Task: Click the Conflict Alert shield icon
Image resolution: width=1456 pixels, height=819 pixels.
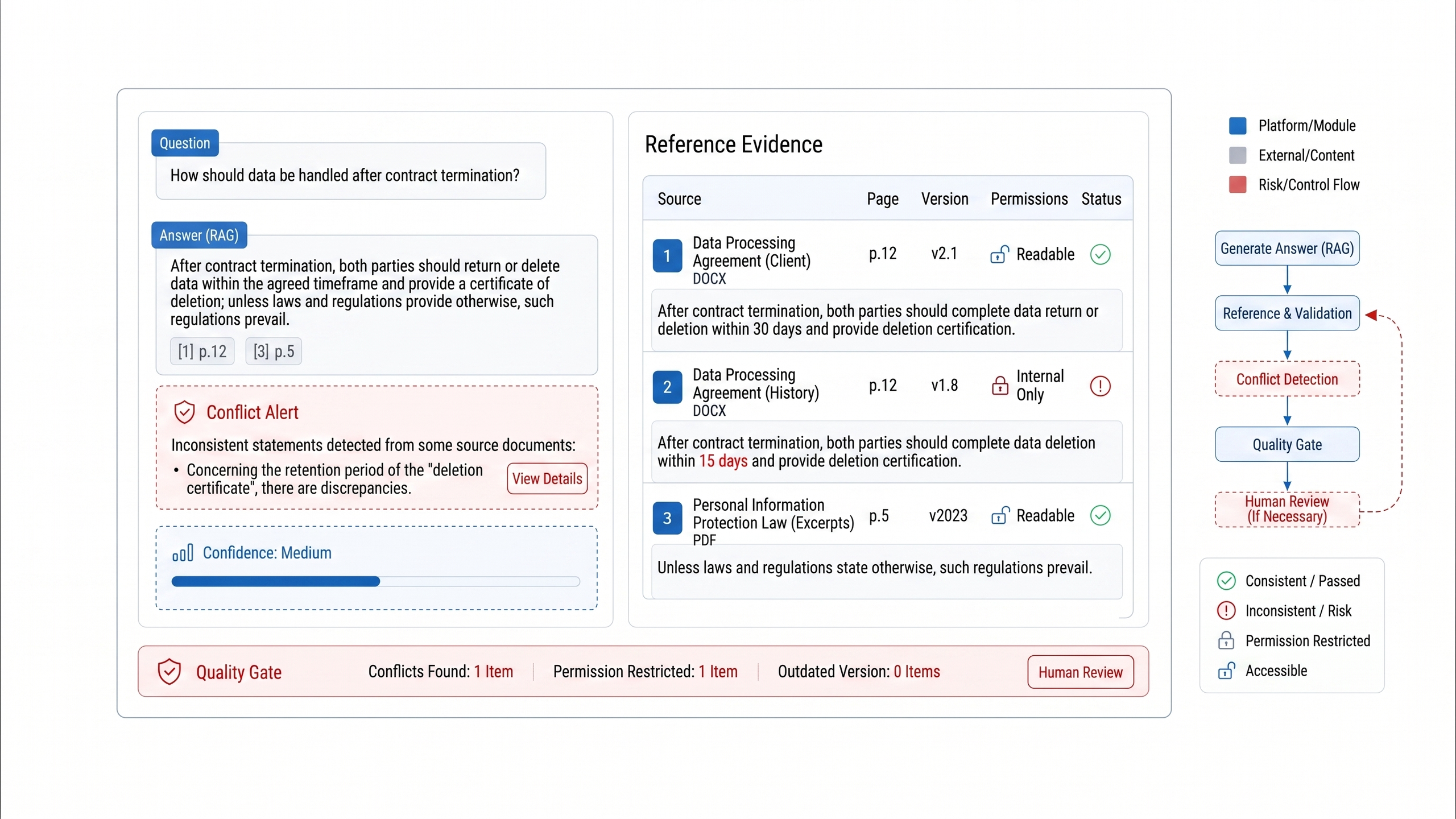Action: click(x=184, y=412)
